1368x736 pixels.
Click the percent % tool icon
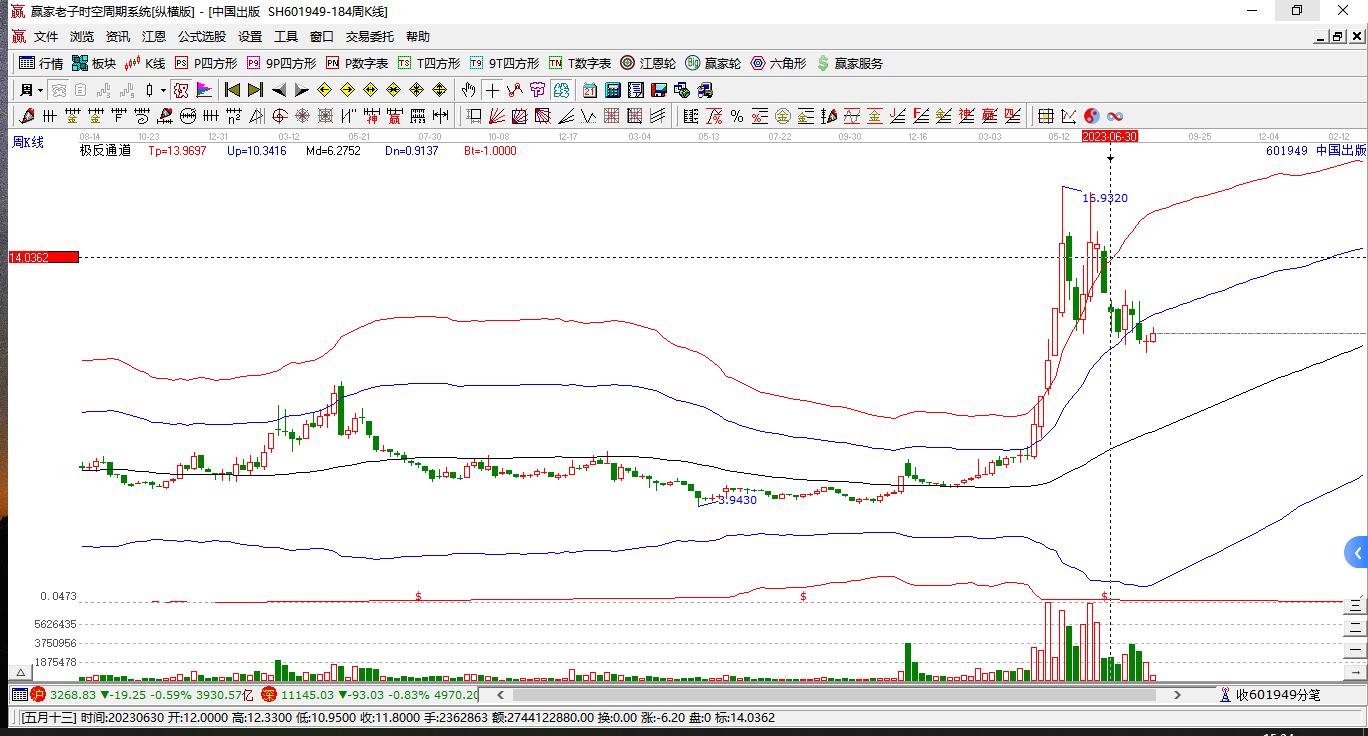pyautogui.click(x=737, y=116)
